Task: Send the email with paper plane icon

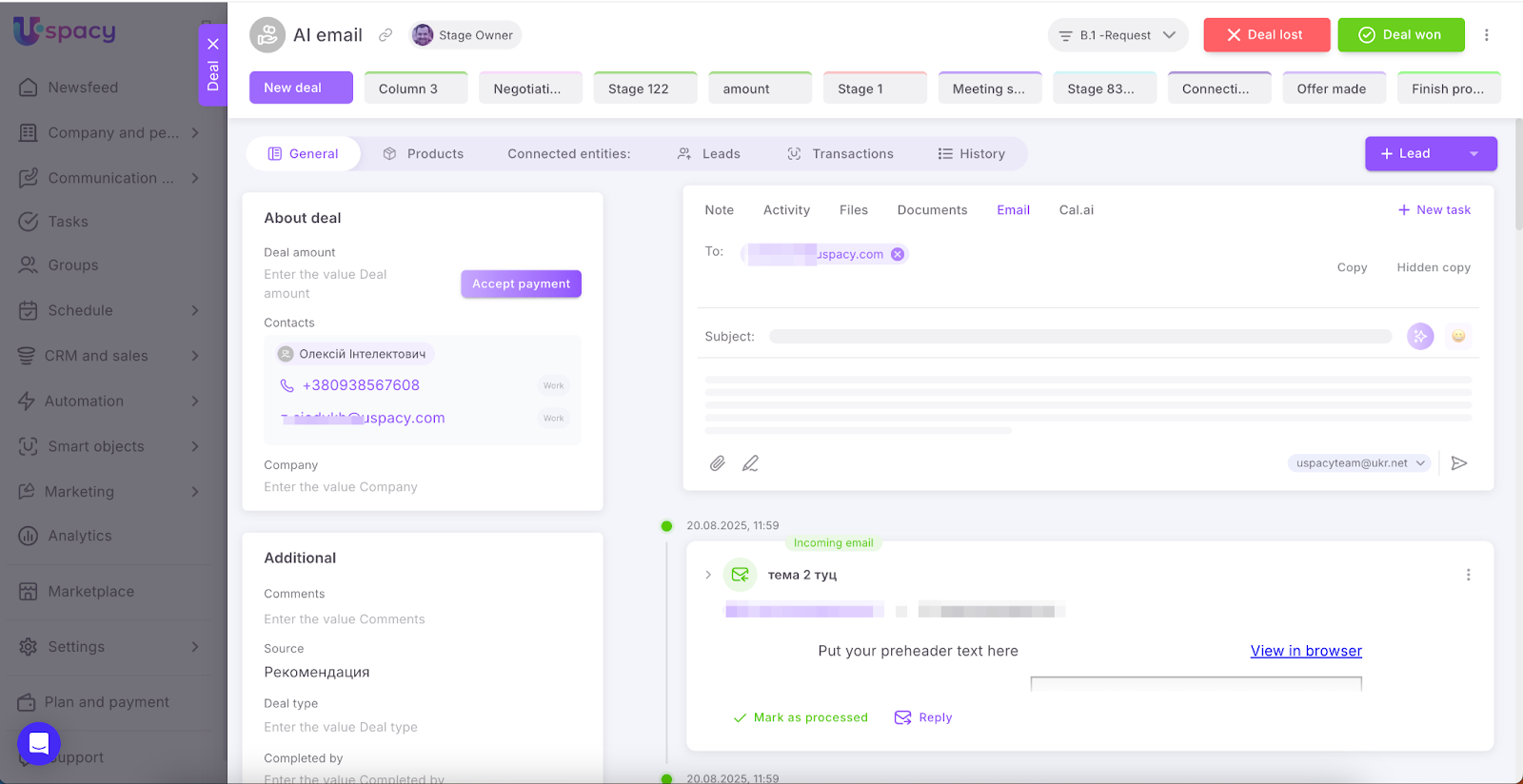Action: pos(1458,463)
